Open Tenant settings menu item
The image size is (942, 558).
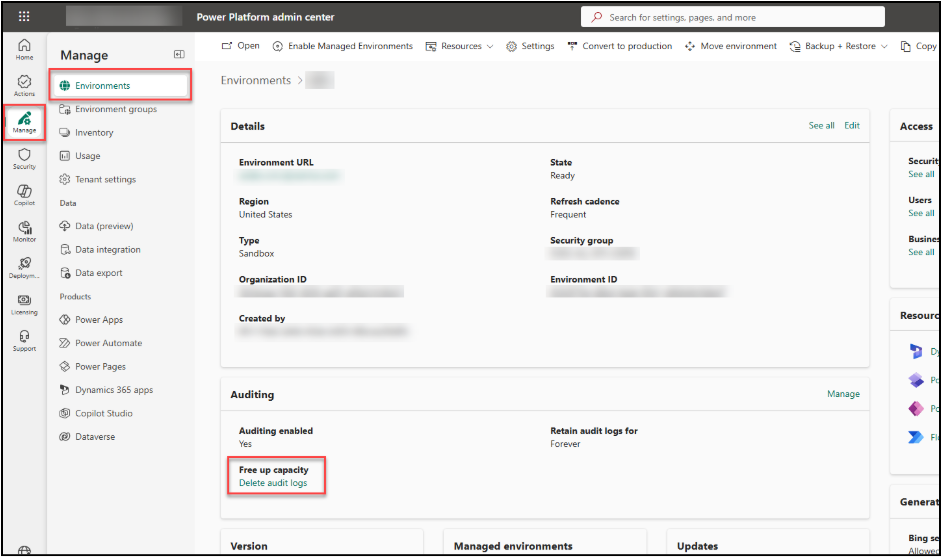[x=105, y=179]
